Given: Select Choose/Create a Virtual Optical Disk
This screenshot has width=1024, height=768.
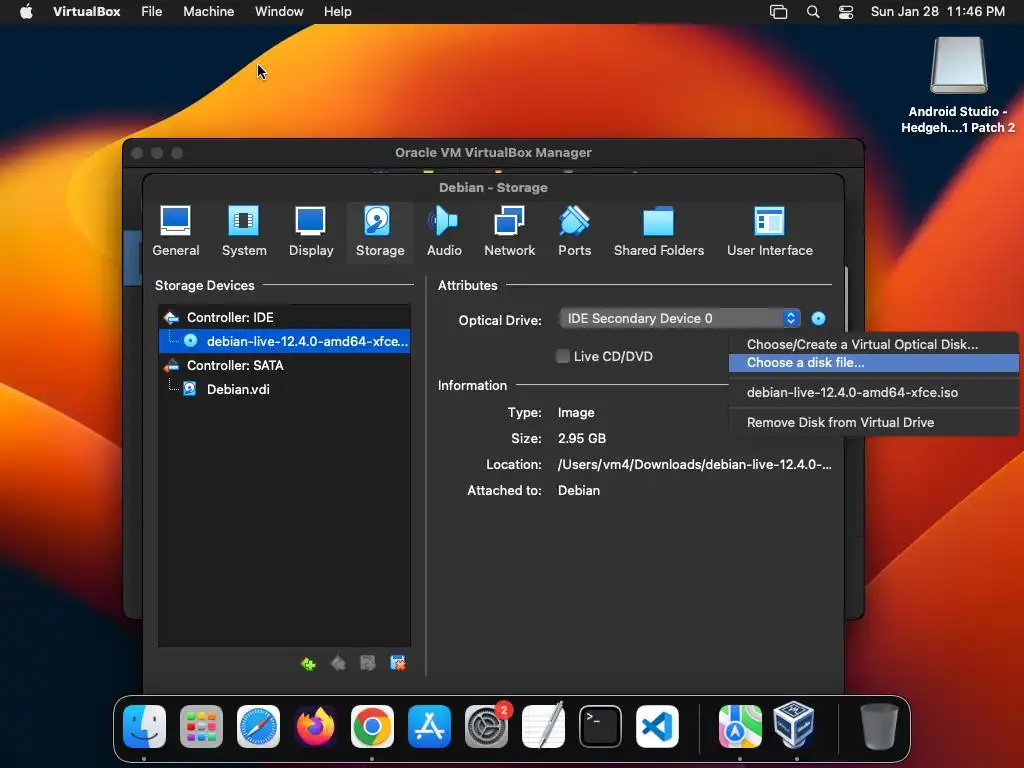Looking at the screenshot, I should [x=873, y=344].
